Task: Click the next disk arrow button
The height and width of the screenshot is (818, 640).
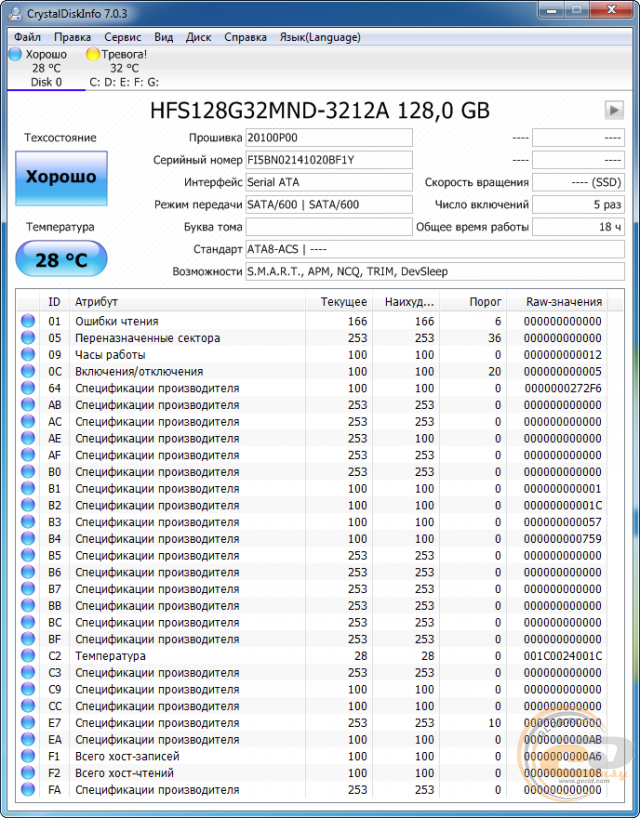Action: coord(614,110)
